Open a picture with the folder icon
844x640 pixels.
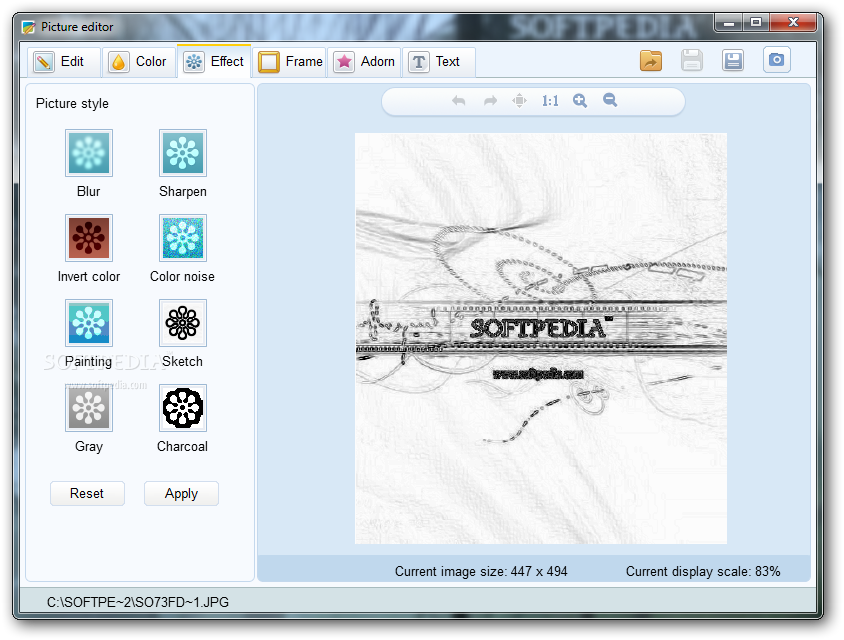[x=651, y=60]
